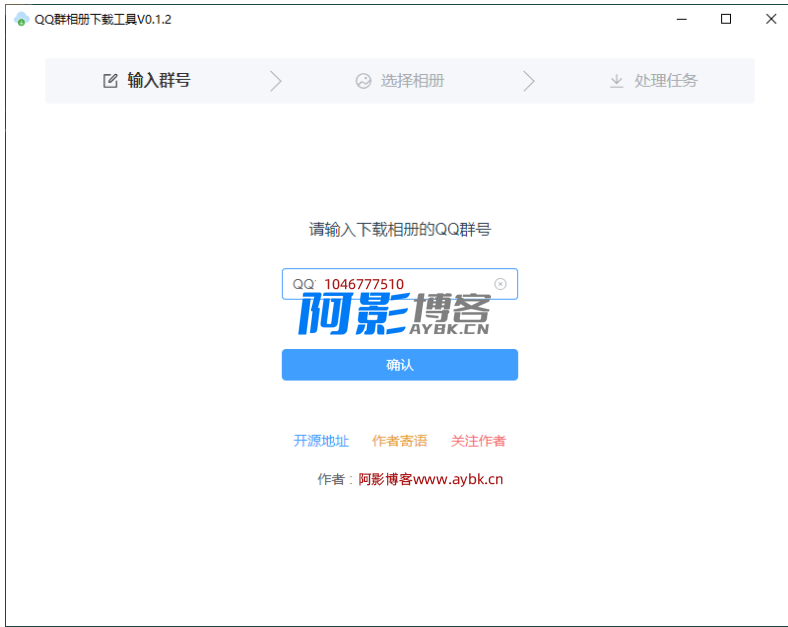The width and height of the screenshot is (788, 627).
Task: Open the 开源地址 link
Action: (x=321, y=441)
